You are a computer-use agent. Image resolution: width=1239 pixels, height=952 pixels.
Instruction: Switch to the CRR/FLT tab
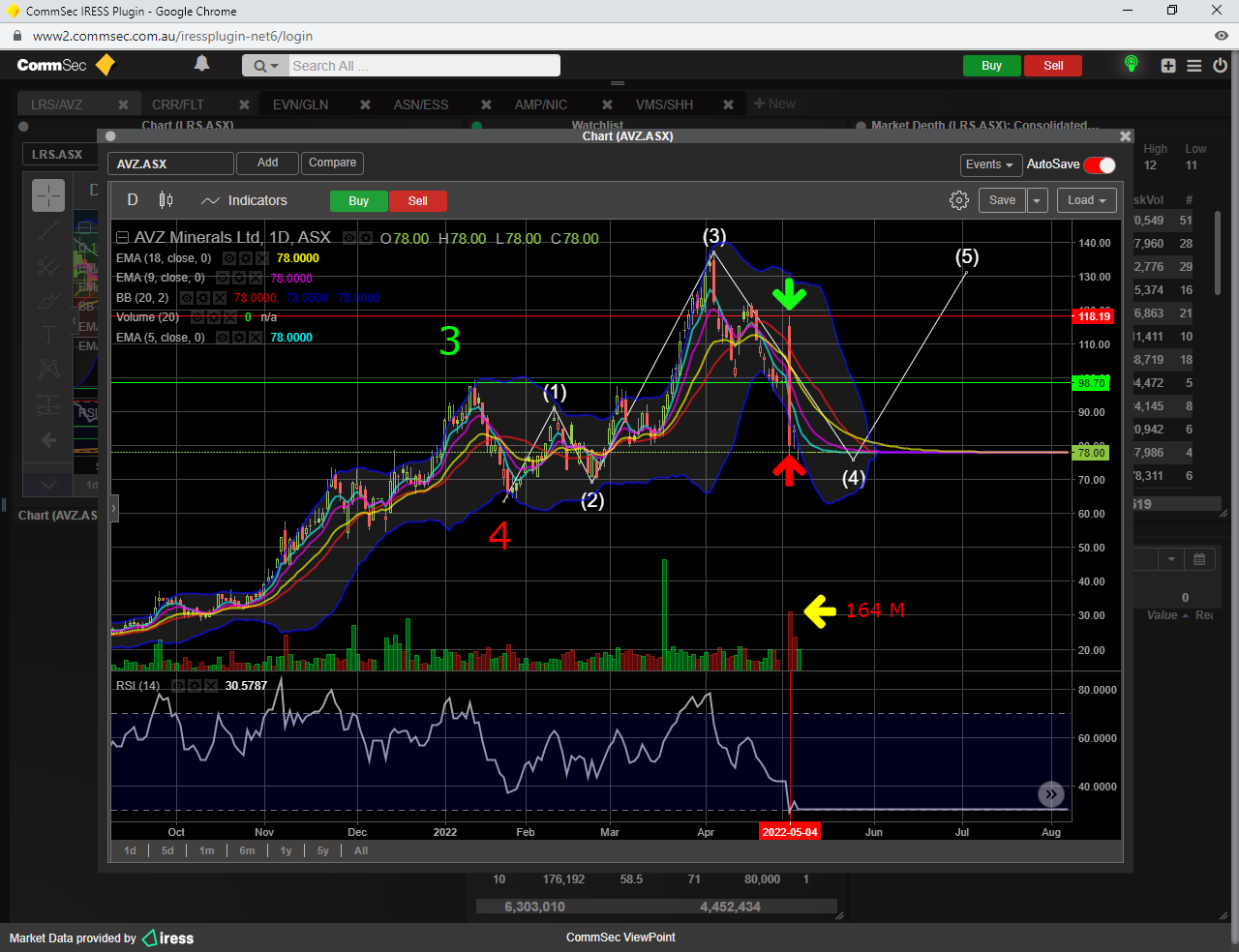pyautogui.click(x=178, y=104)
